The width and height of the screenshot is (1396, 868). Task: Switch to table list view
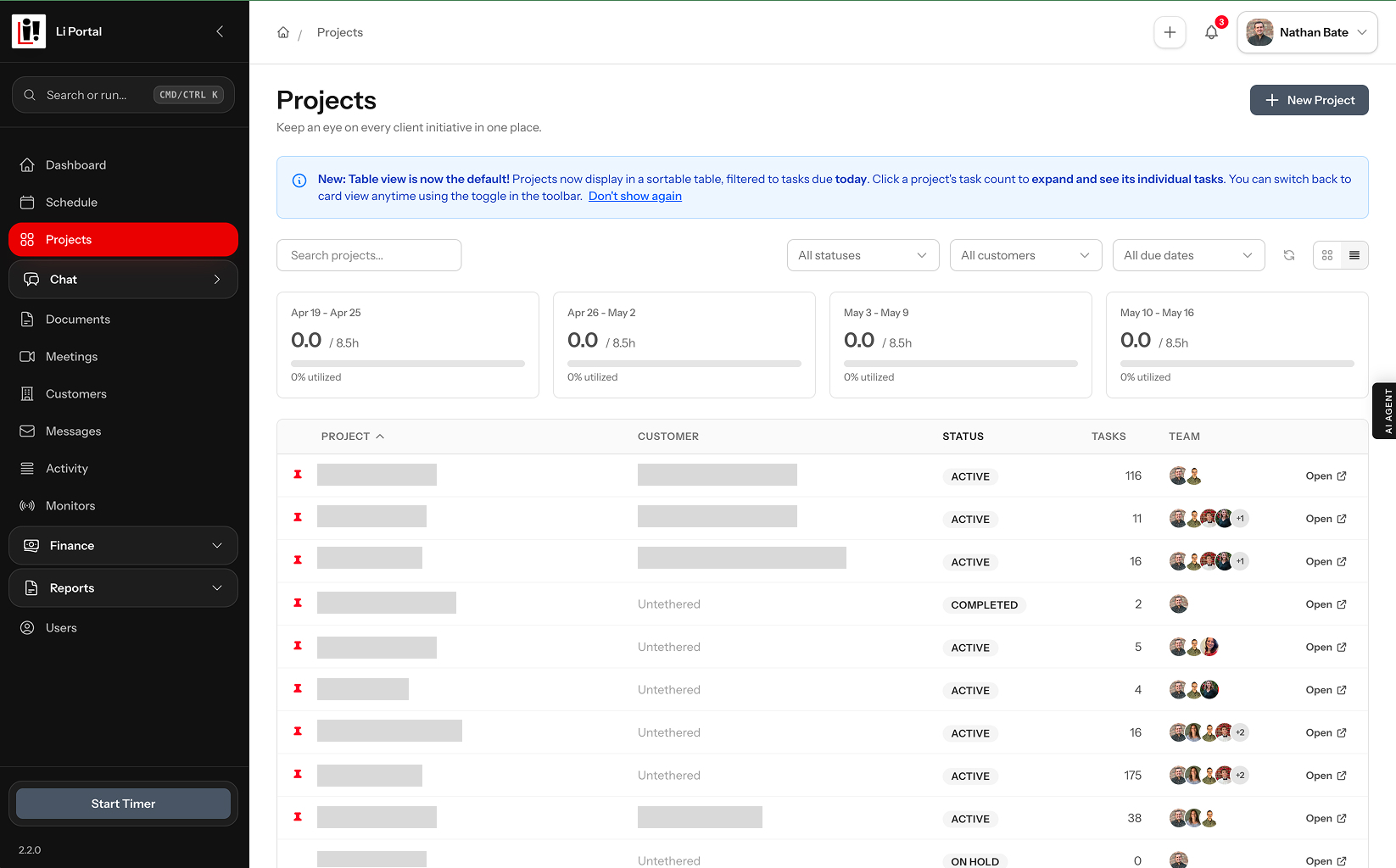[x=1354, y=255]
